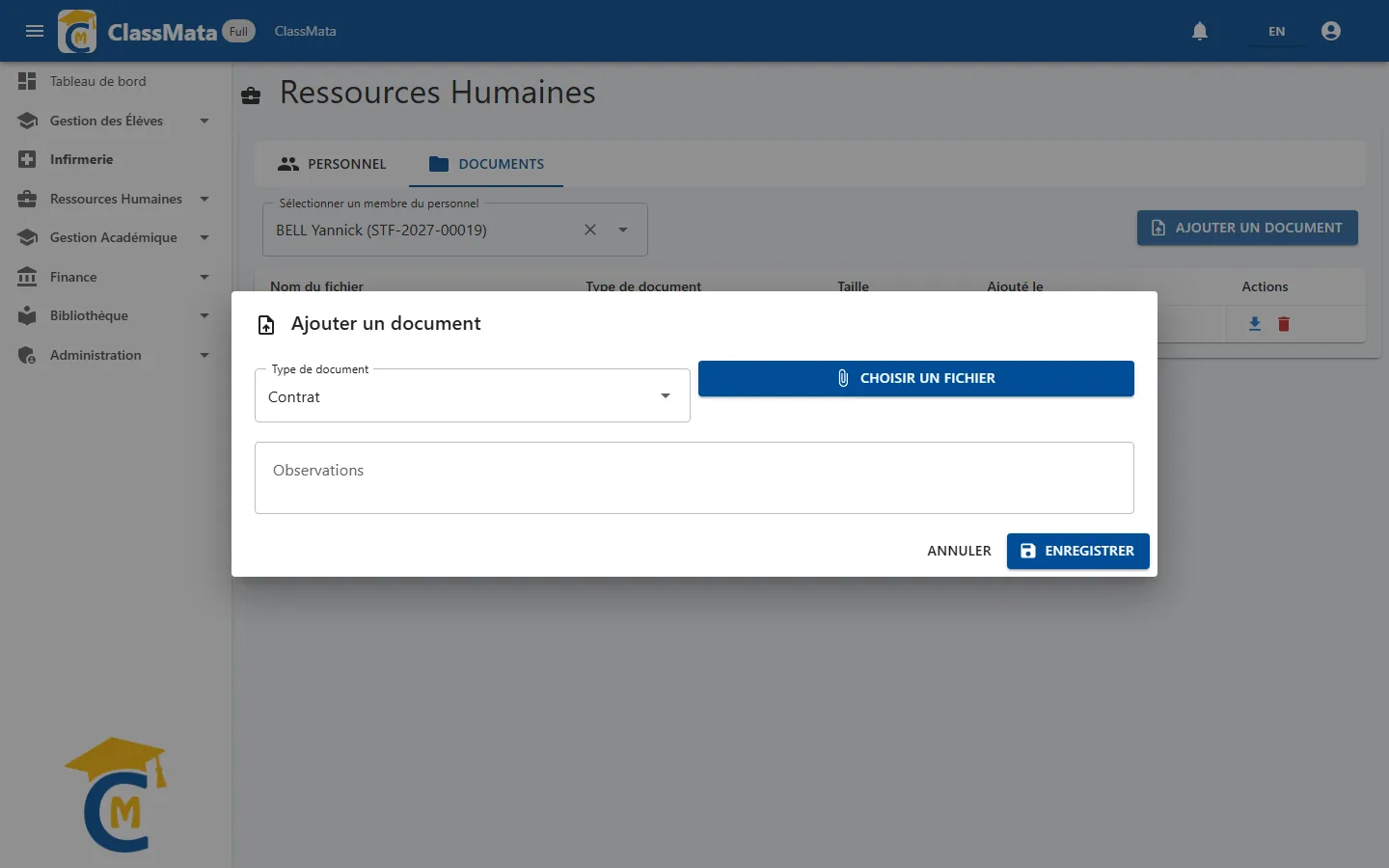Clear the selected staff member BELL Yannick

click(x=590, y=230)
